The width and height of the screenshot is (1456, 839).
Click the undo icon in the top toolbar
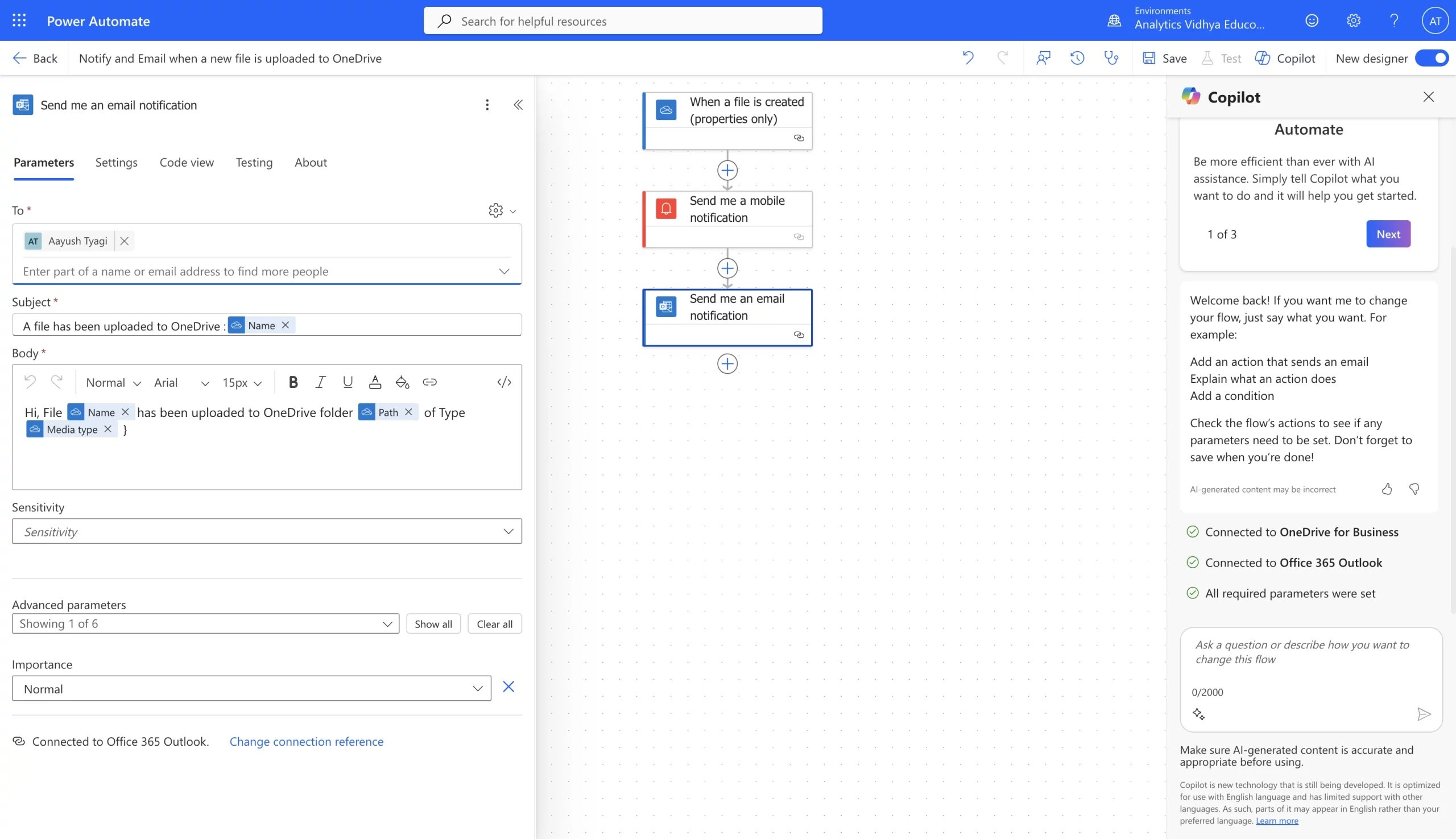click(967, 57)
